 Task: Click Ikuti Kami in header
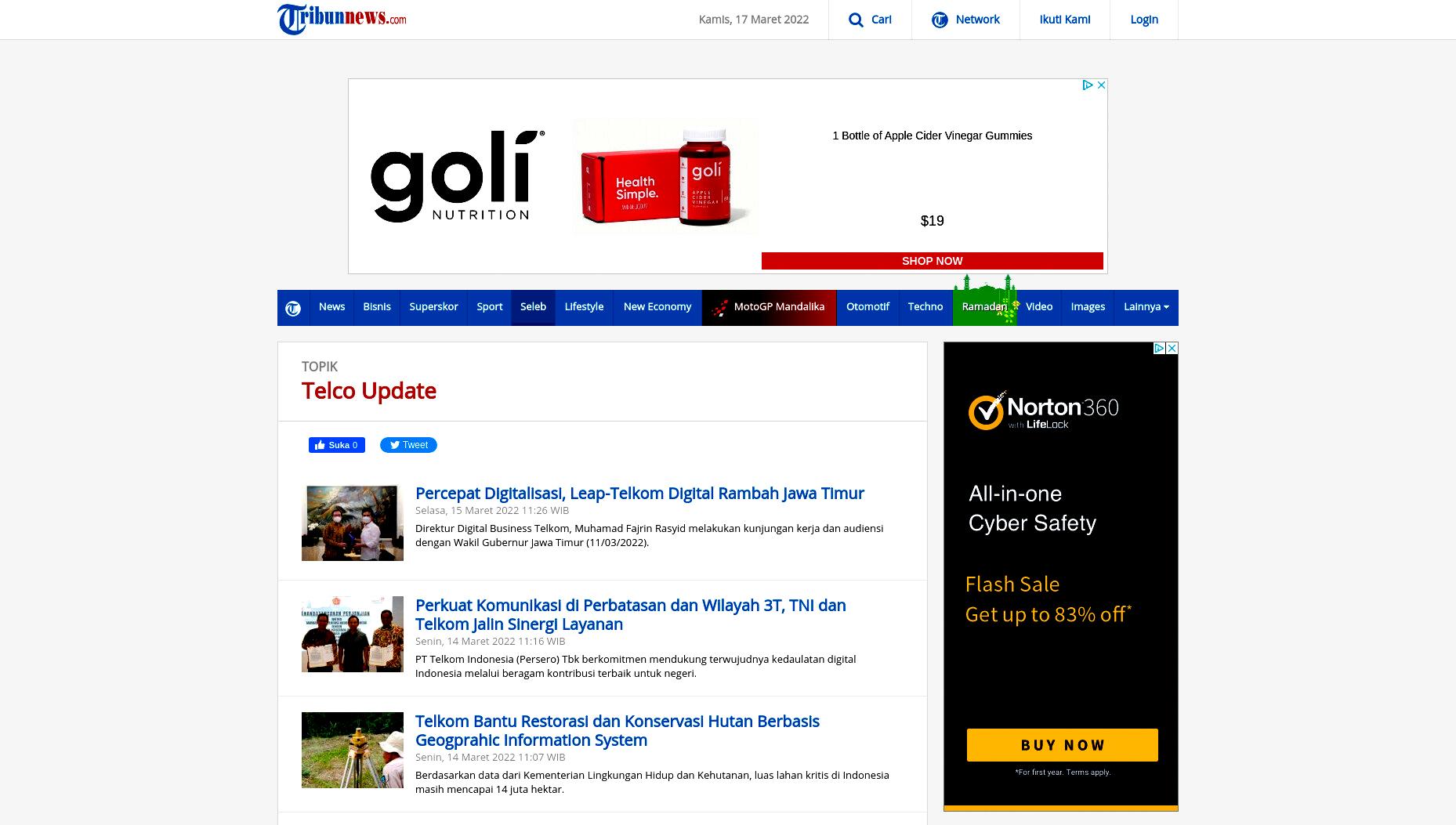1064,20
